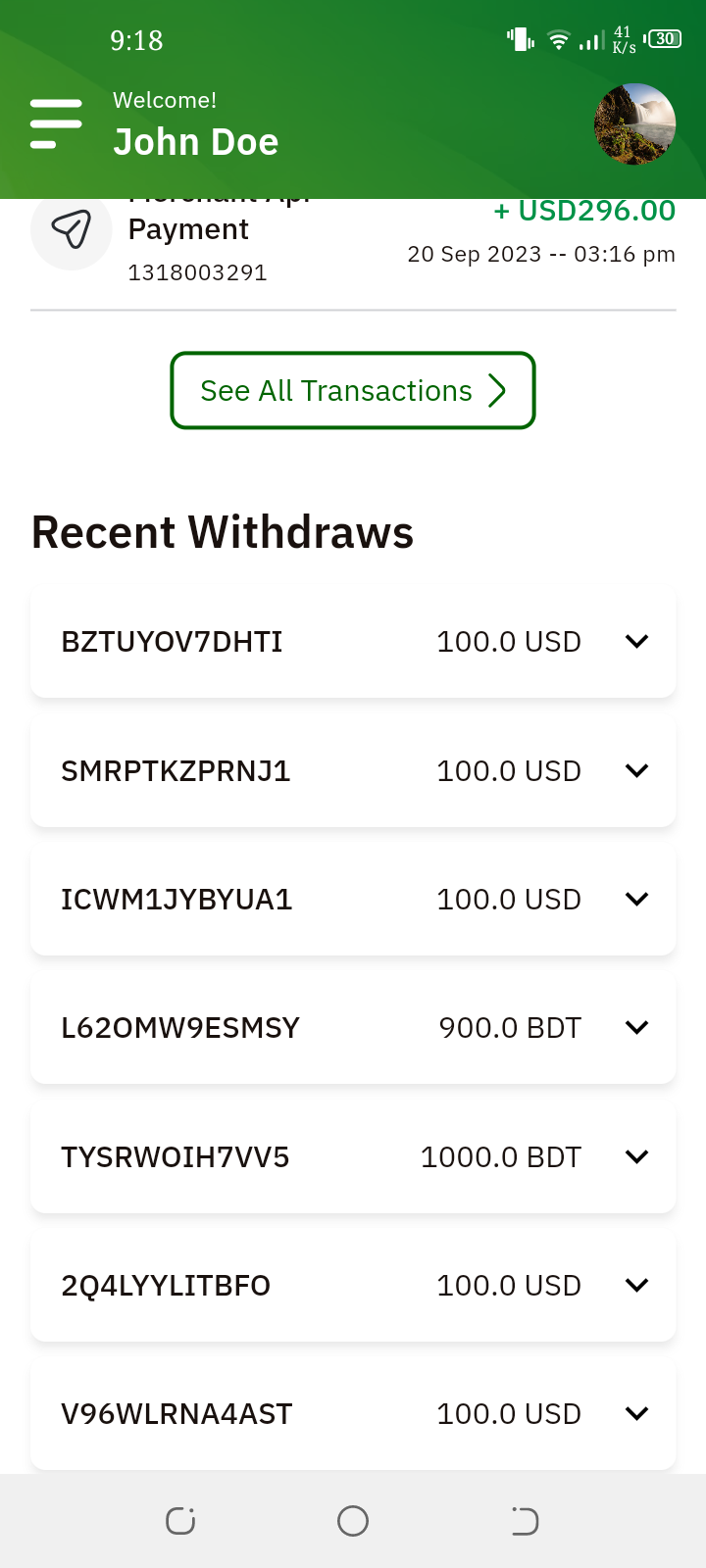
Task: Expand the TYSRWOIH7VV5 1000.0 BDT withdrawal
Action: (636, 1157)
